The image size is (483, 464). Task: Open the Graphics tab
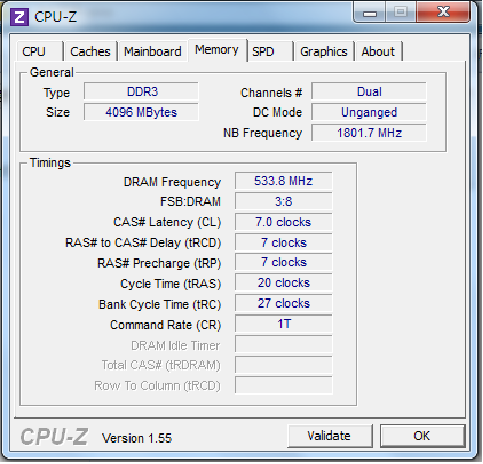tap(324, 52)
